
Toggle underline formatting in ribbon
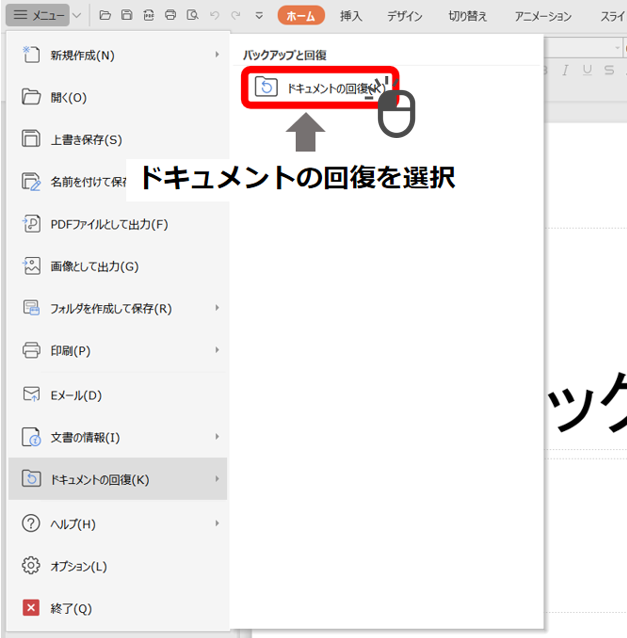[x=587, y=70]
